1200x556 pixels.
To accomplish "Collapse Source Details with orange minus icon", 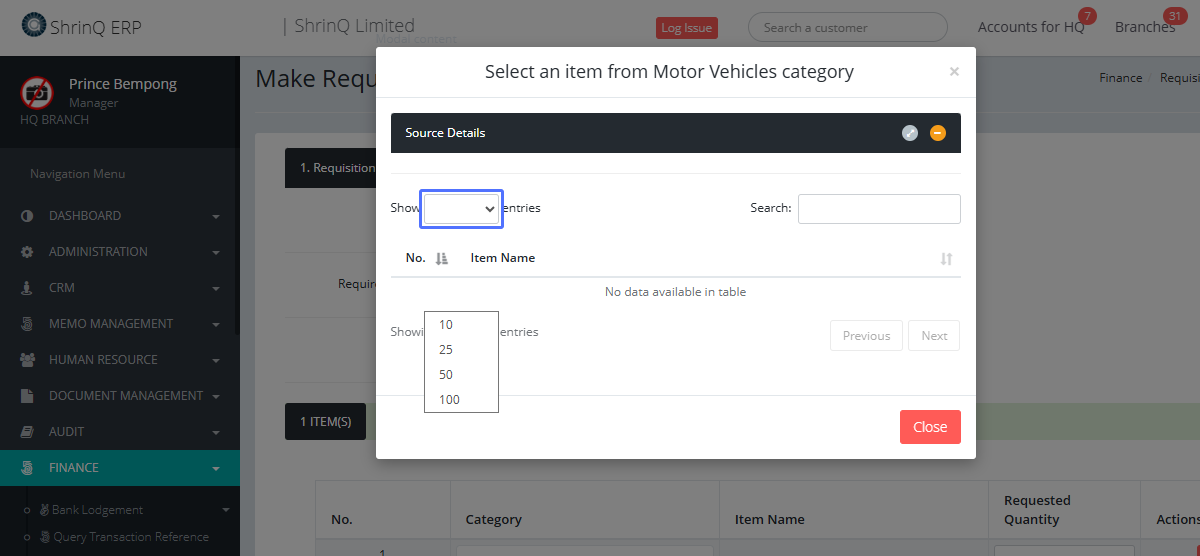I will (937, 133).
